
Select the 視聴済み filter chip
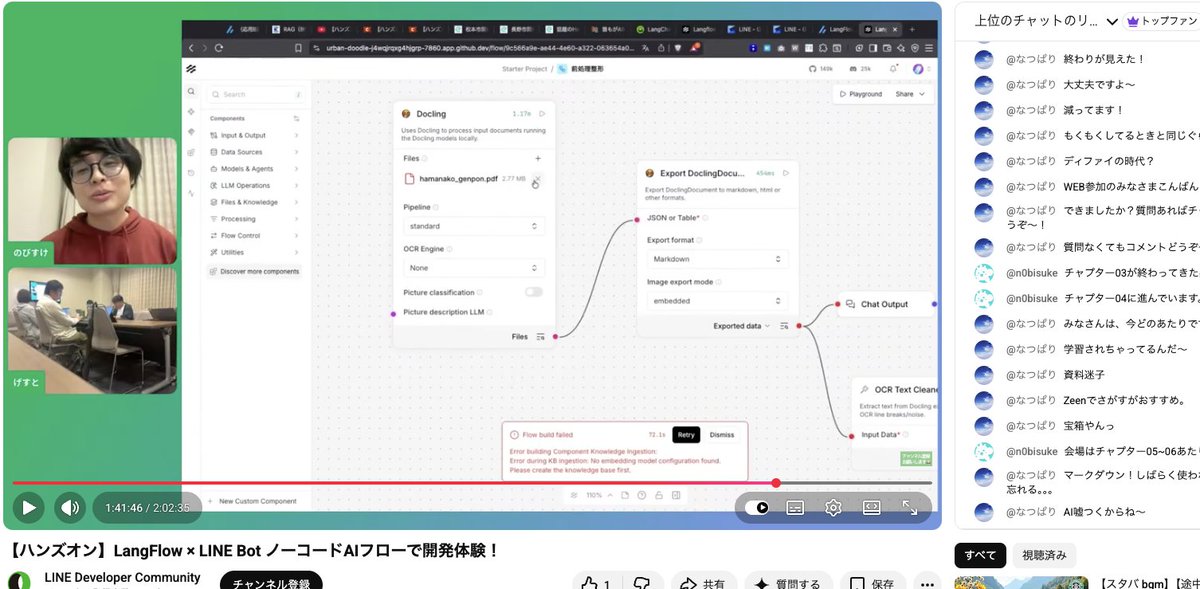[x=1044, y=556]
